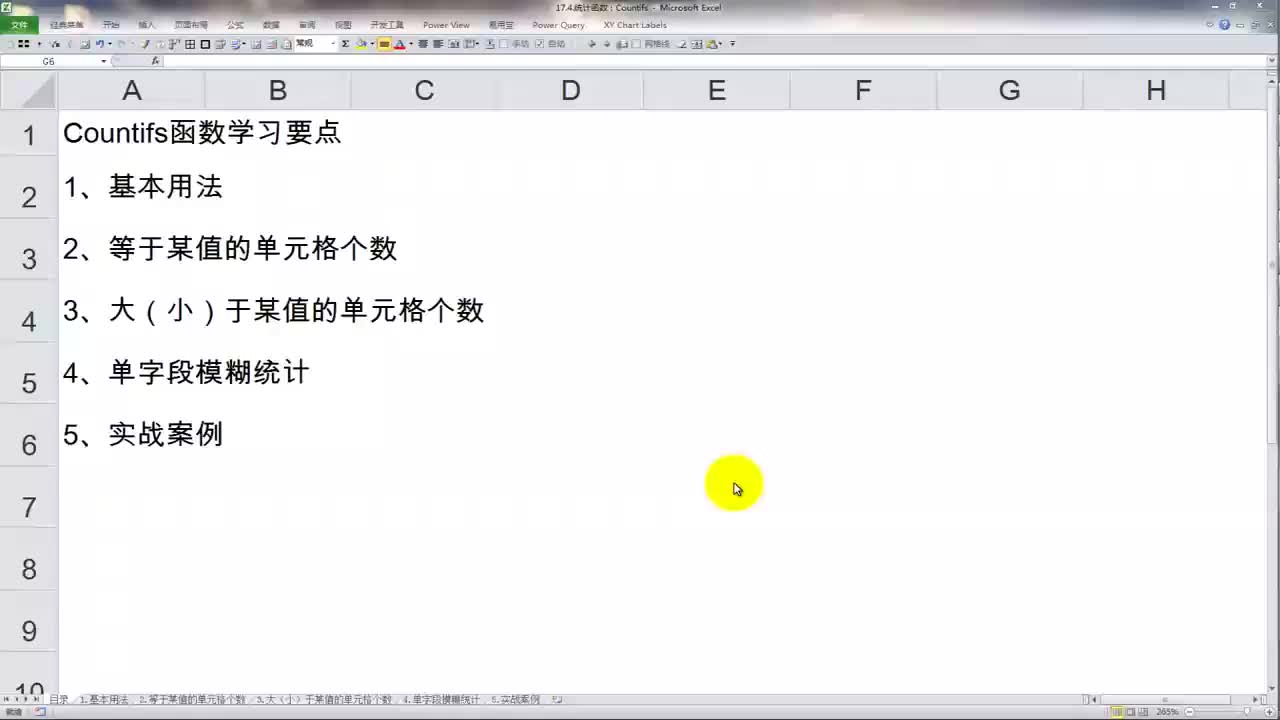Switch to the 开始 ribbon tab
Screen dimensions: 1280x720
tap(111, 25)
